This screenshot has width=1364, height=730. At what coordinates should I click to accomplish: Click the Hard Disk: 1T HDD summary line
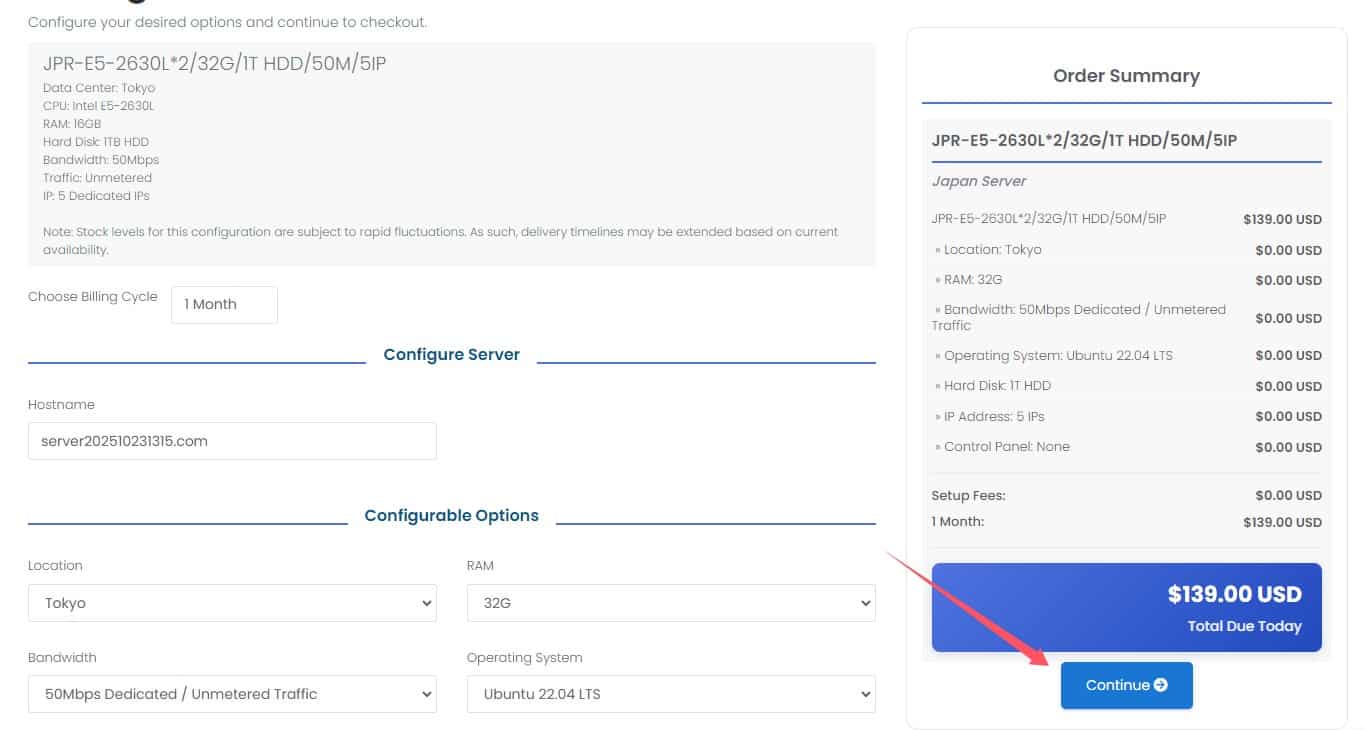997,386
